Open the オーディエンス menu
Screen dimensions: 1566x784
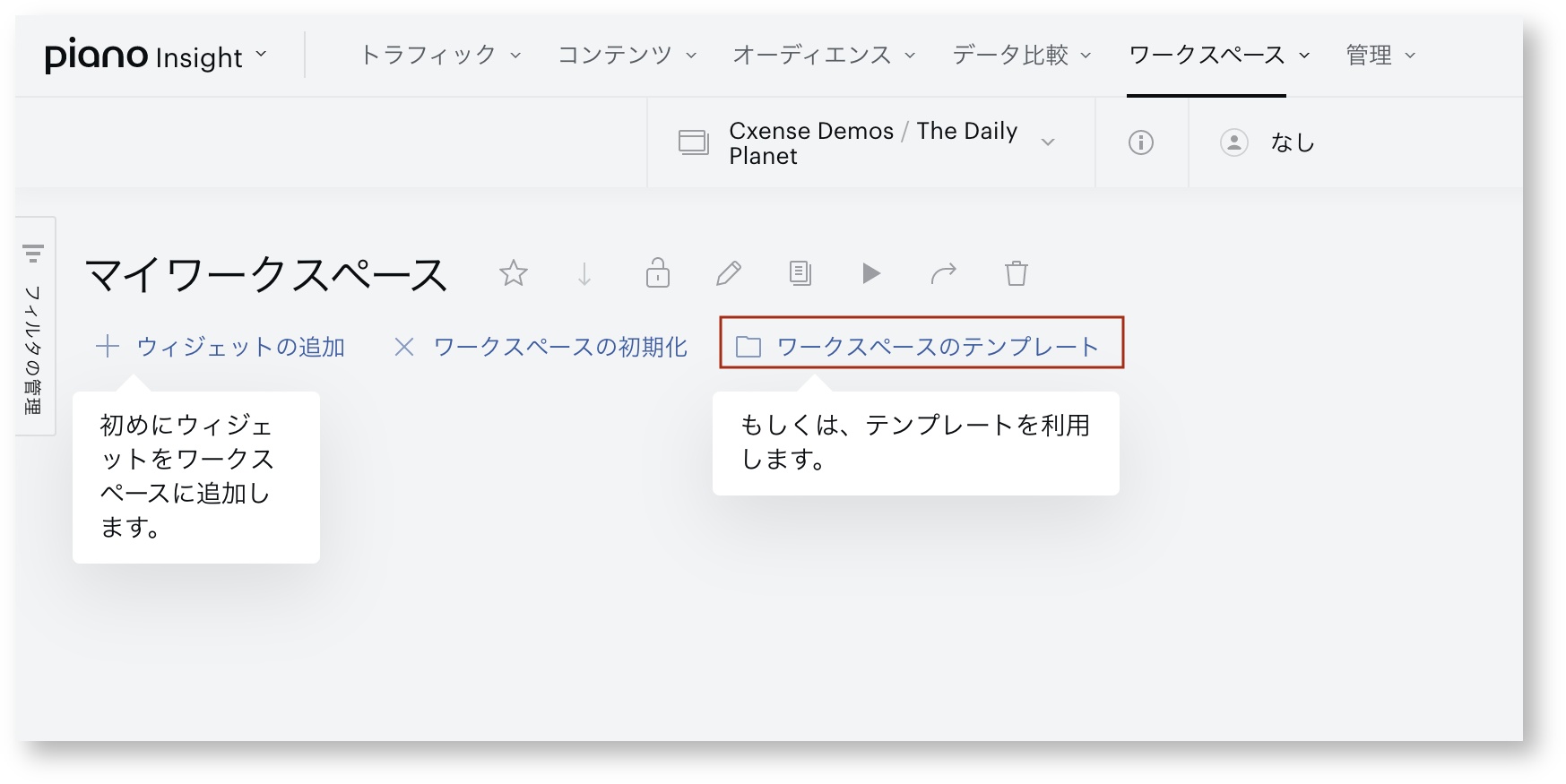click(825, 56)
